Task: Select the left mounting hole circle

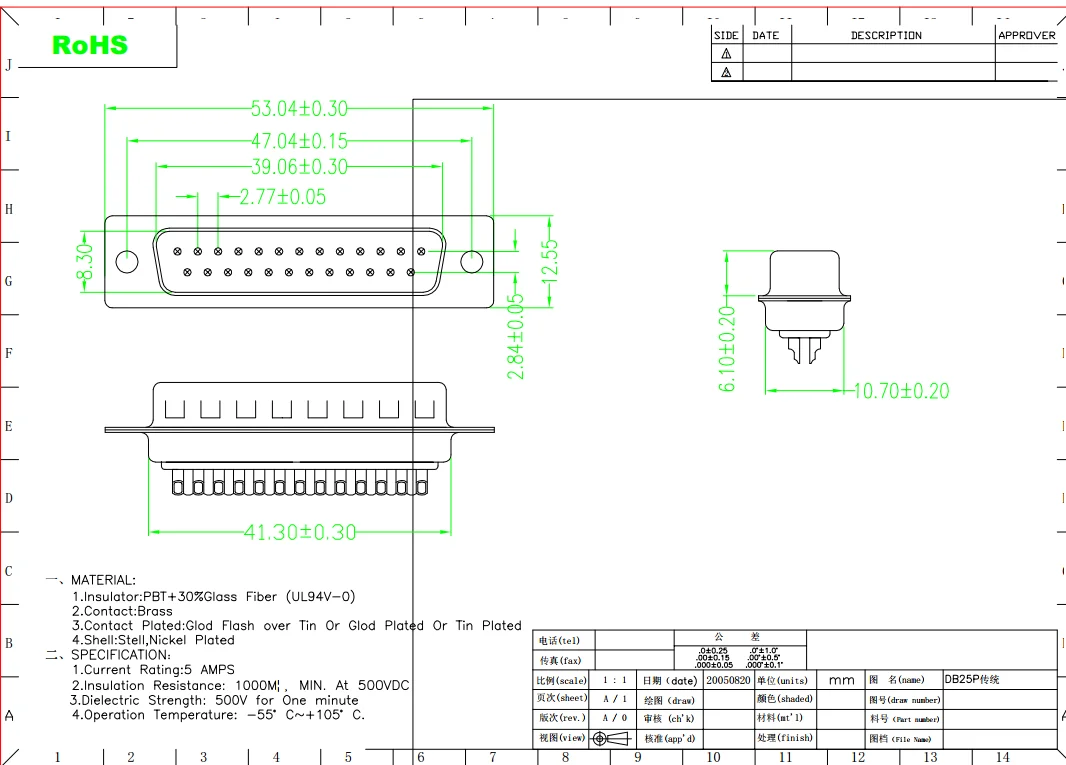Action: point(127,262)
